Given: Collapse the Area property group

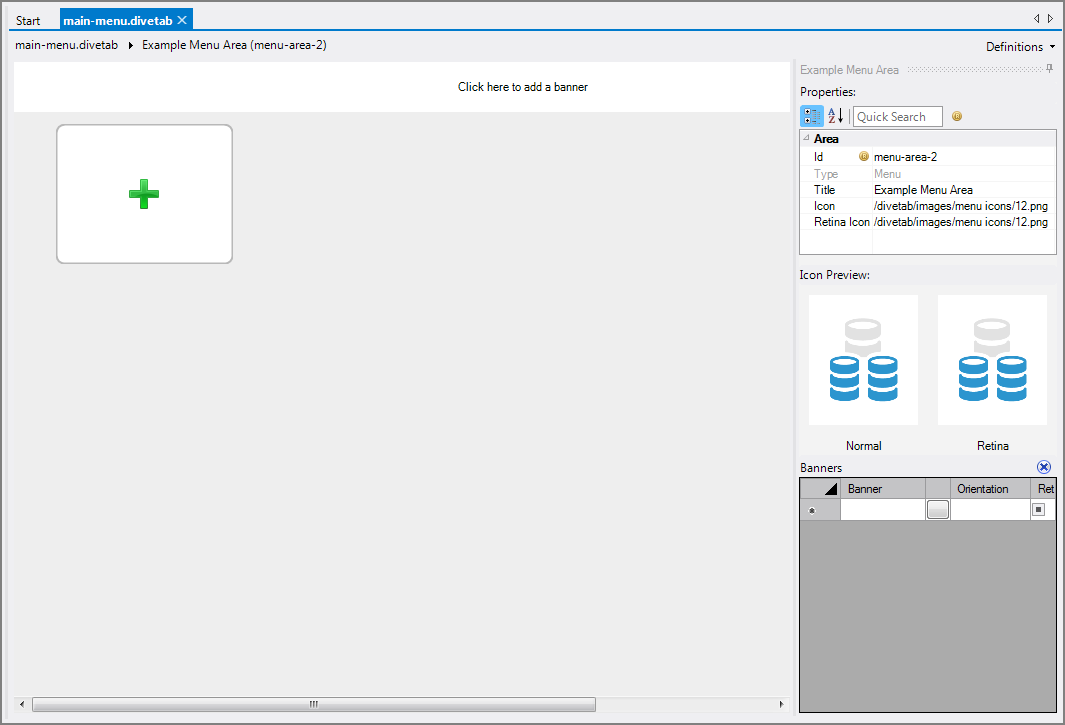Looking at the screenshot, I should [806, 139].
